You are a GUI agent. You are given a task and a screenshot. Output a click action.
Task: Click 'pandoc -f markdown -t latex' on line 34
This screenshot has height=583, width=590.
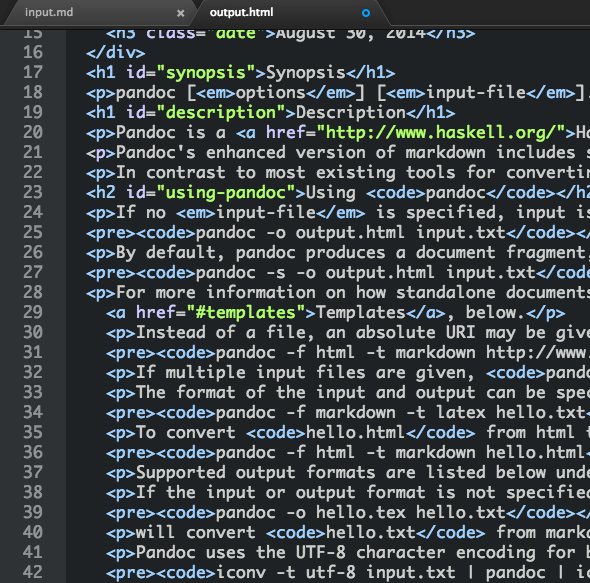click(x=351, y=413)
